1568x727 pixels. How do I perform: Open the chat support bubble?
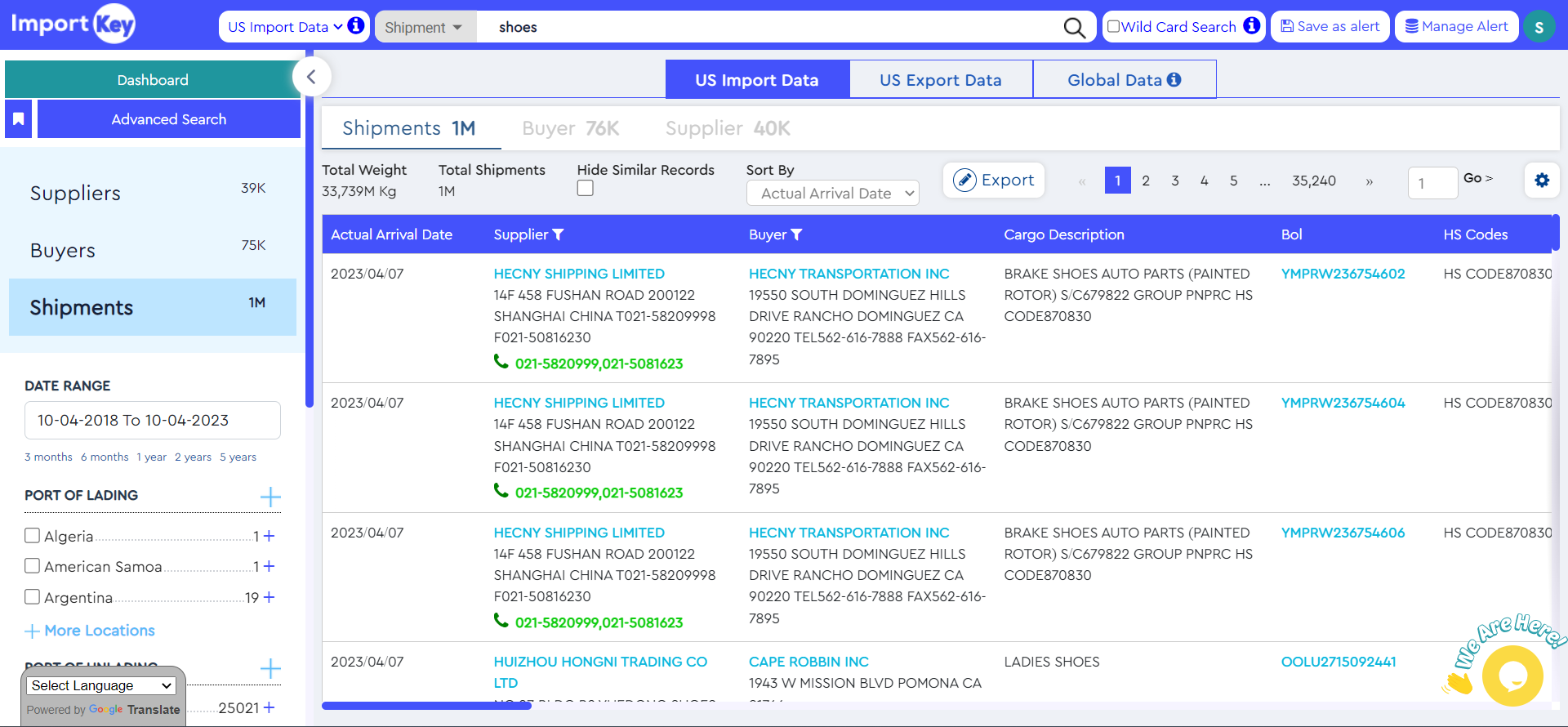click(x=1512, y=676)
